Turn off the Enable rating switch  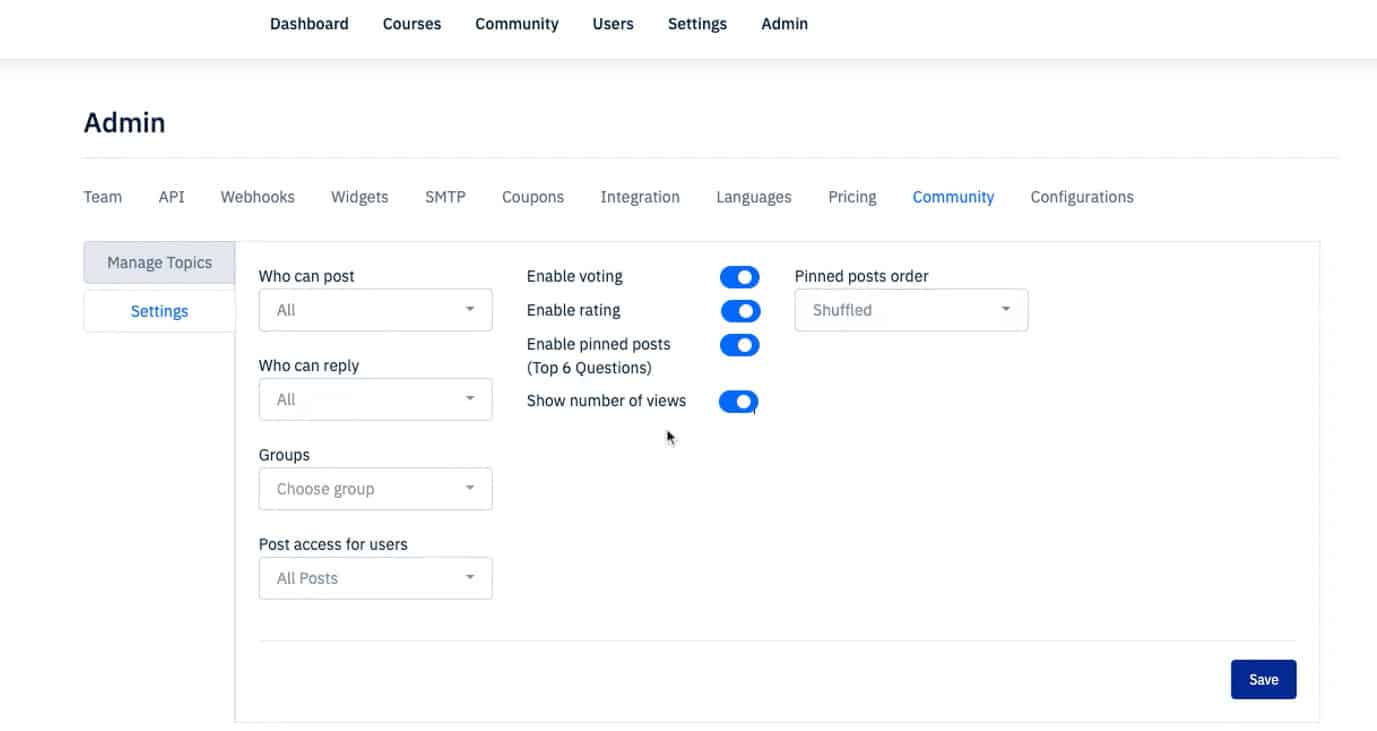[x=740, y=311]
